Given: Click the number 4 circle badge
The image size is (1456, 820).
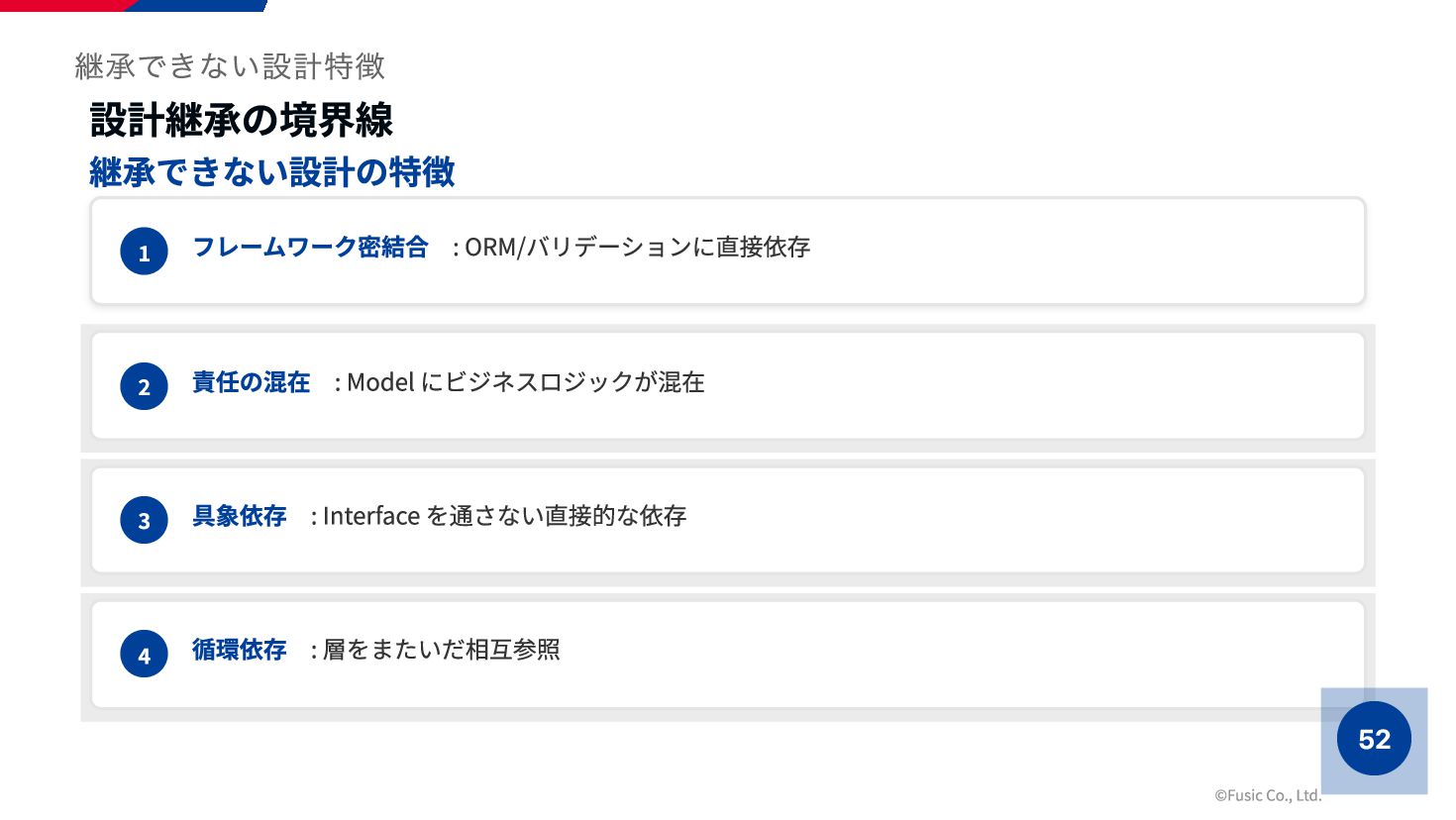Looking at the screenshot, I should tap(144, 654).
